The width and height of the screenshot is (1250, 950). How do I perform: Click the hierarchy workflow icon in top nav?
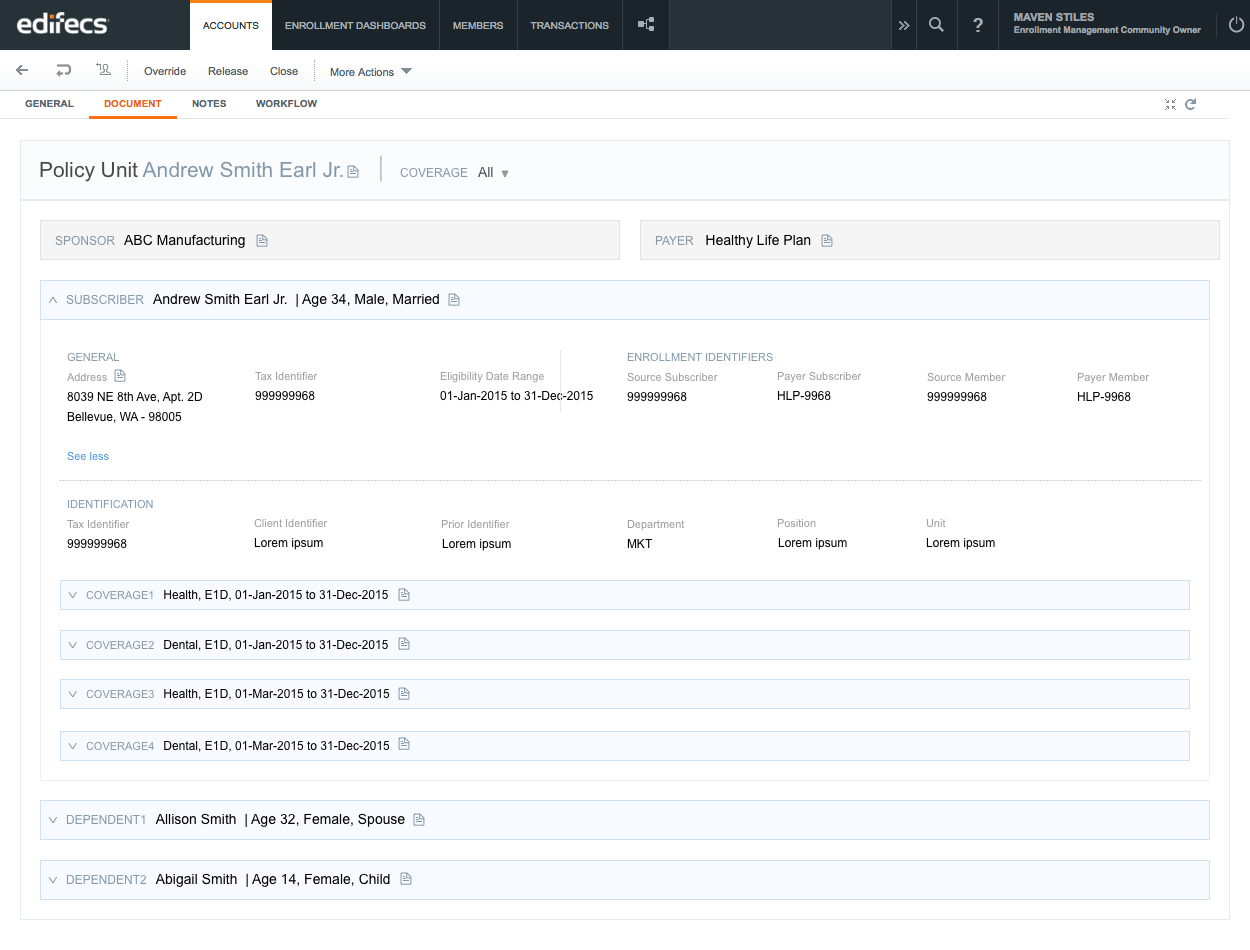pos(646,25)
